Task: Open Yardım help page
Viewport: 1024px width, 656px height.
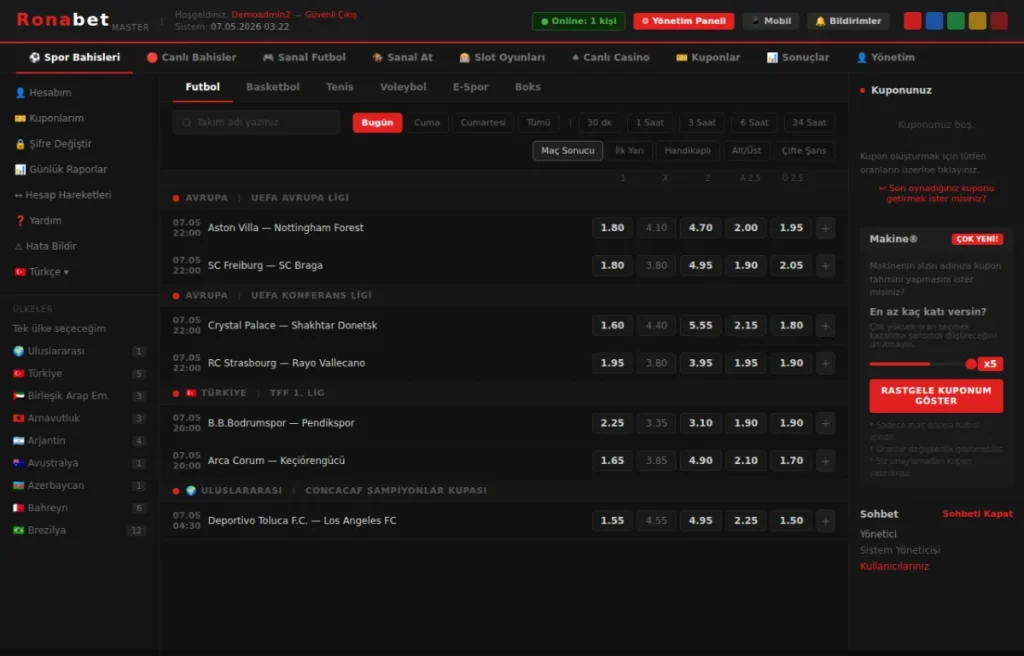Action: coord(38,221)
